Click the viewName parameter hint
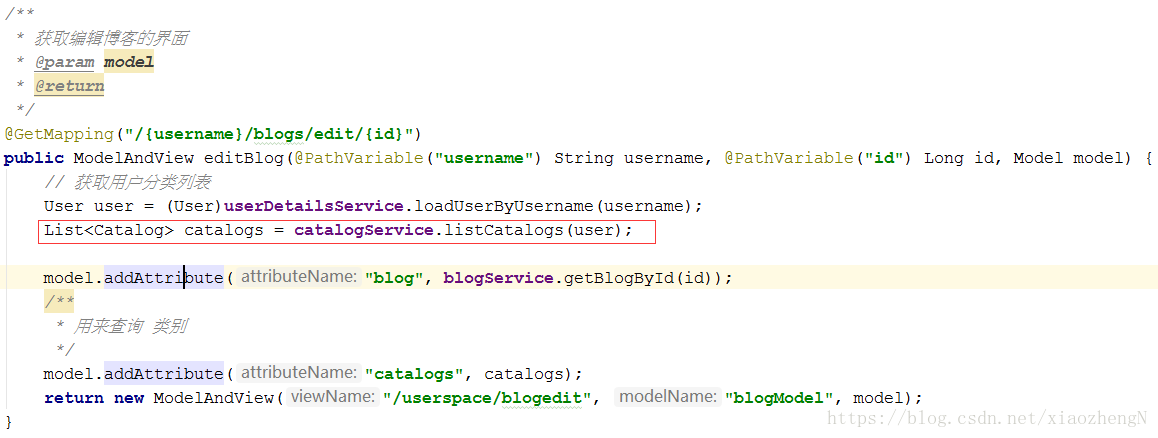 [332, 397]
